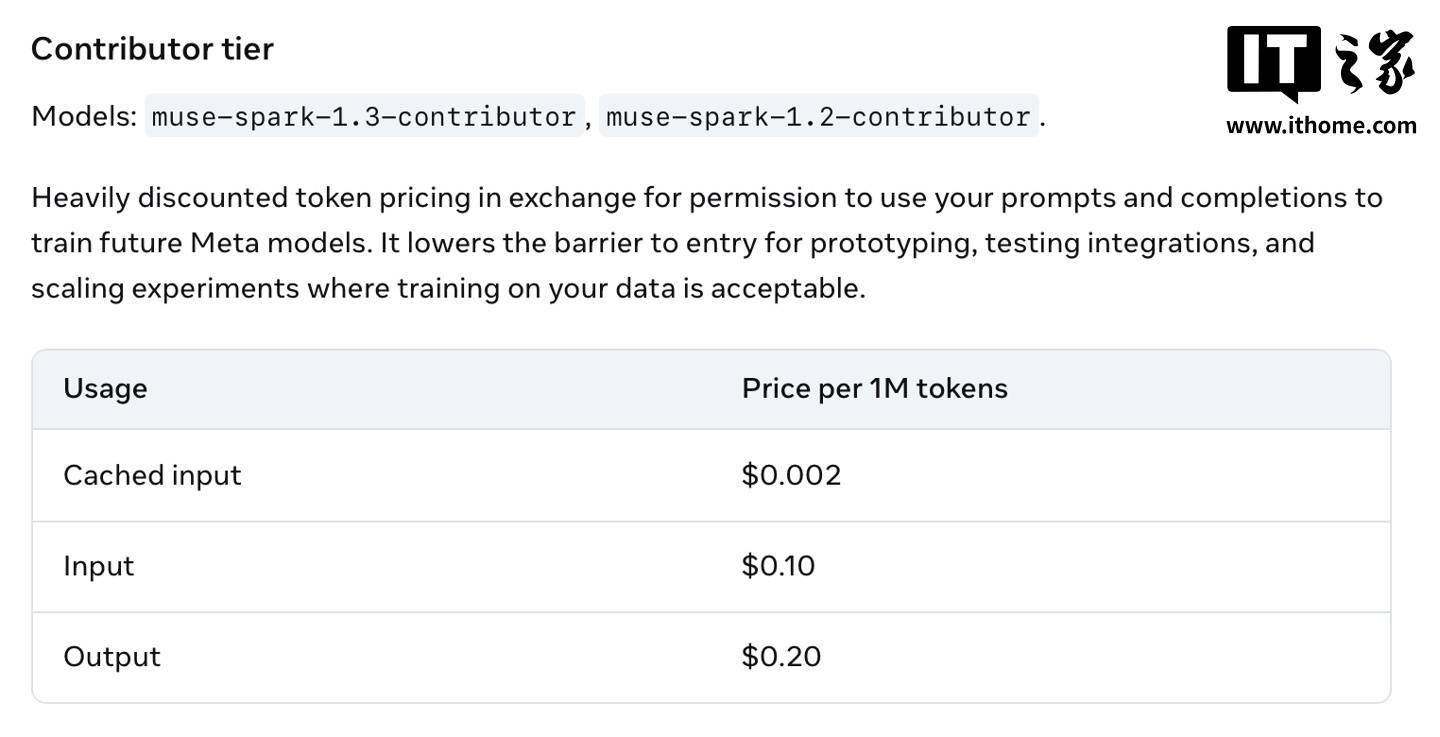Open the www.ithome.com link
1440x737 pixels.
[x=1321, y=125]
